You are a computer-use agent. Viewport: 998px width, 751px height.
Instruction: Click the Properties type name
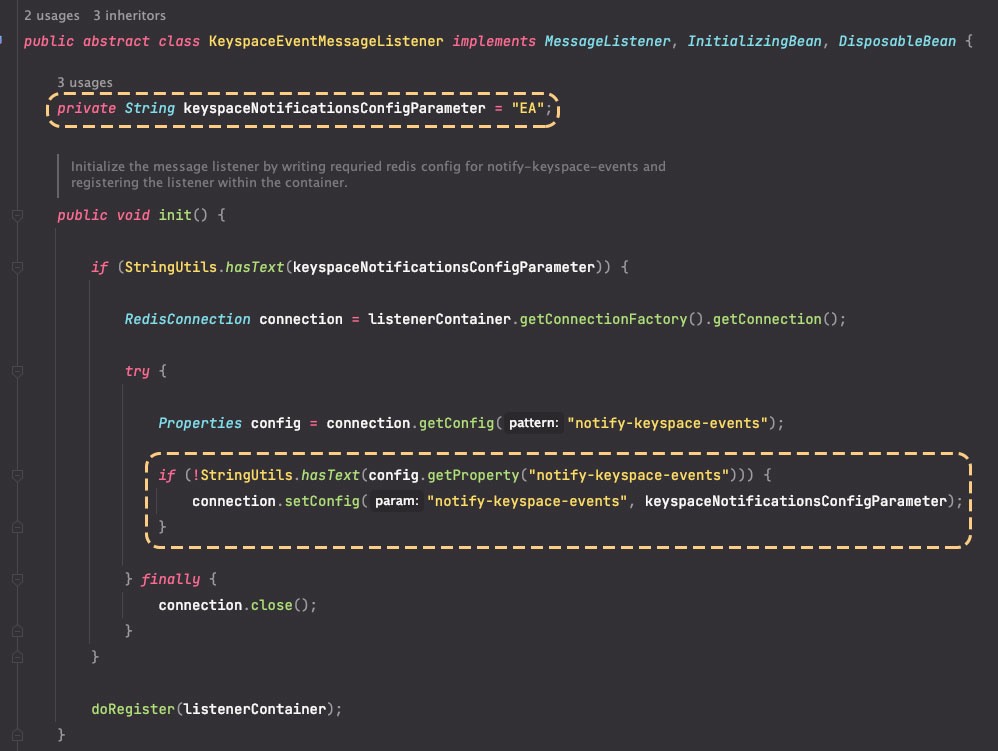coord(200,423)
